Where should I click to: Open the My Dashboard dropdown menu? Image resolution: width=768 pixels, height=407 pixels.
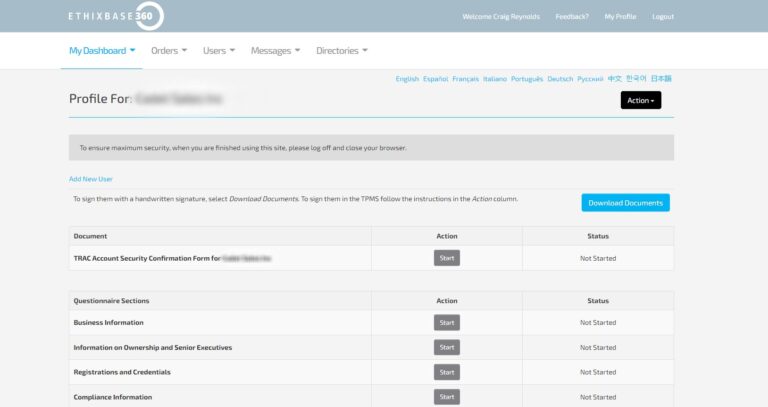pyautogui.click(x=102, y=51)
